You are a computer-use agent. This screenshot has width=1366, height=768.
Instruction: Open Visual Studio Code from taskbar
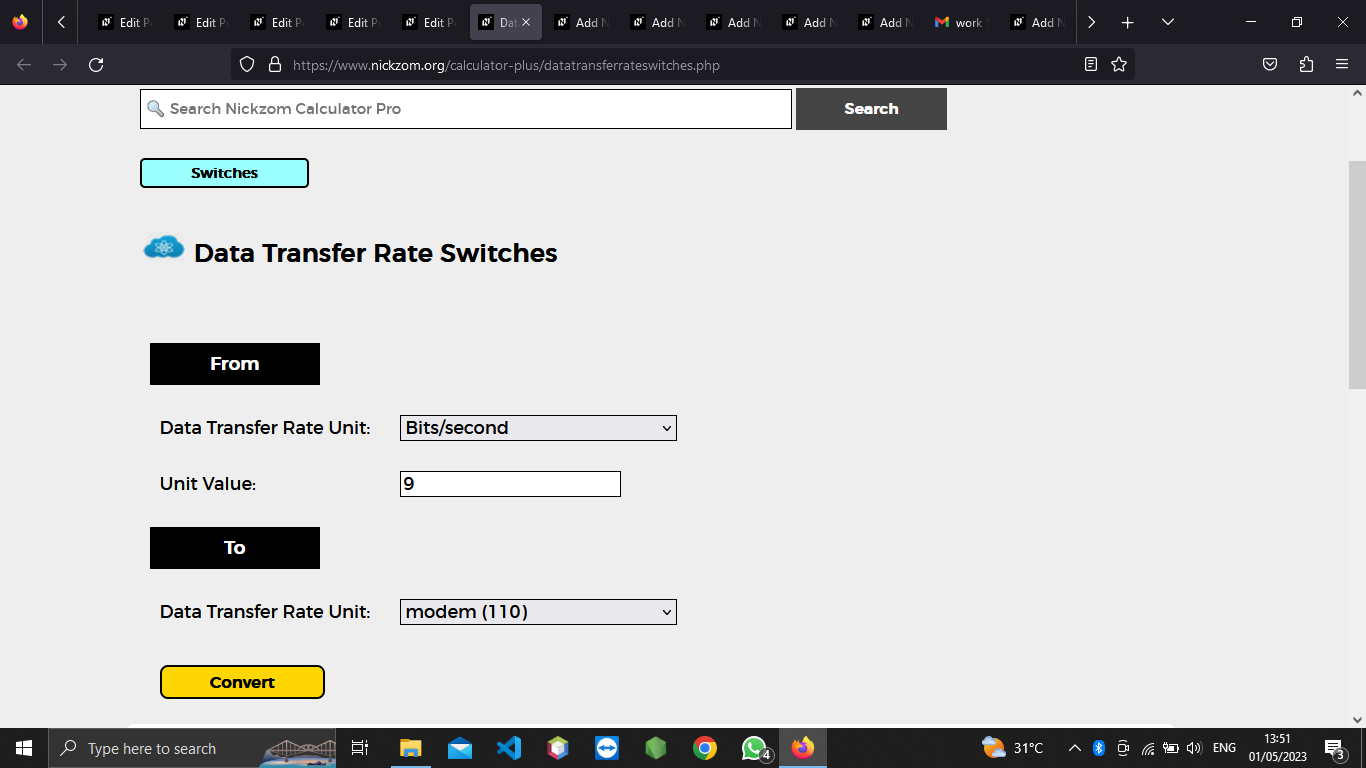[509, 748]
